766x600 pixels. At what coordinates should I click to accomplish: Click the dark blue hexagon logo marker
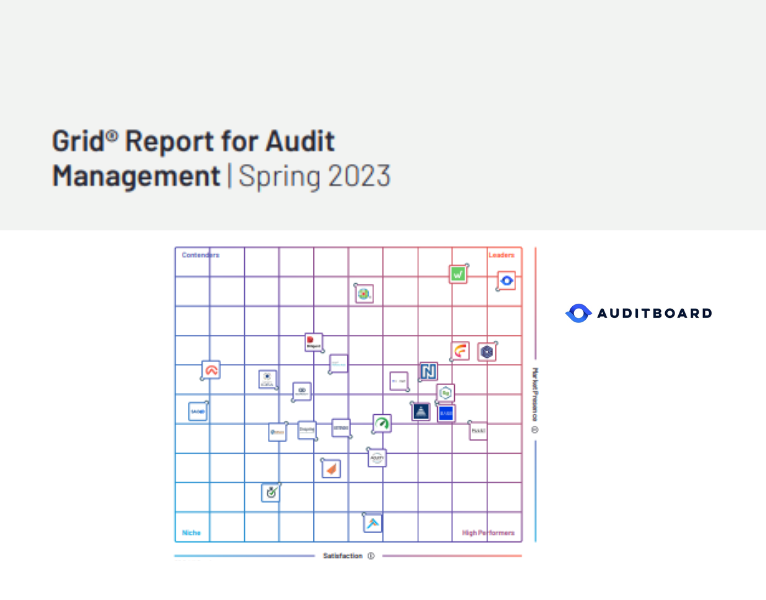point(487,352)
